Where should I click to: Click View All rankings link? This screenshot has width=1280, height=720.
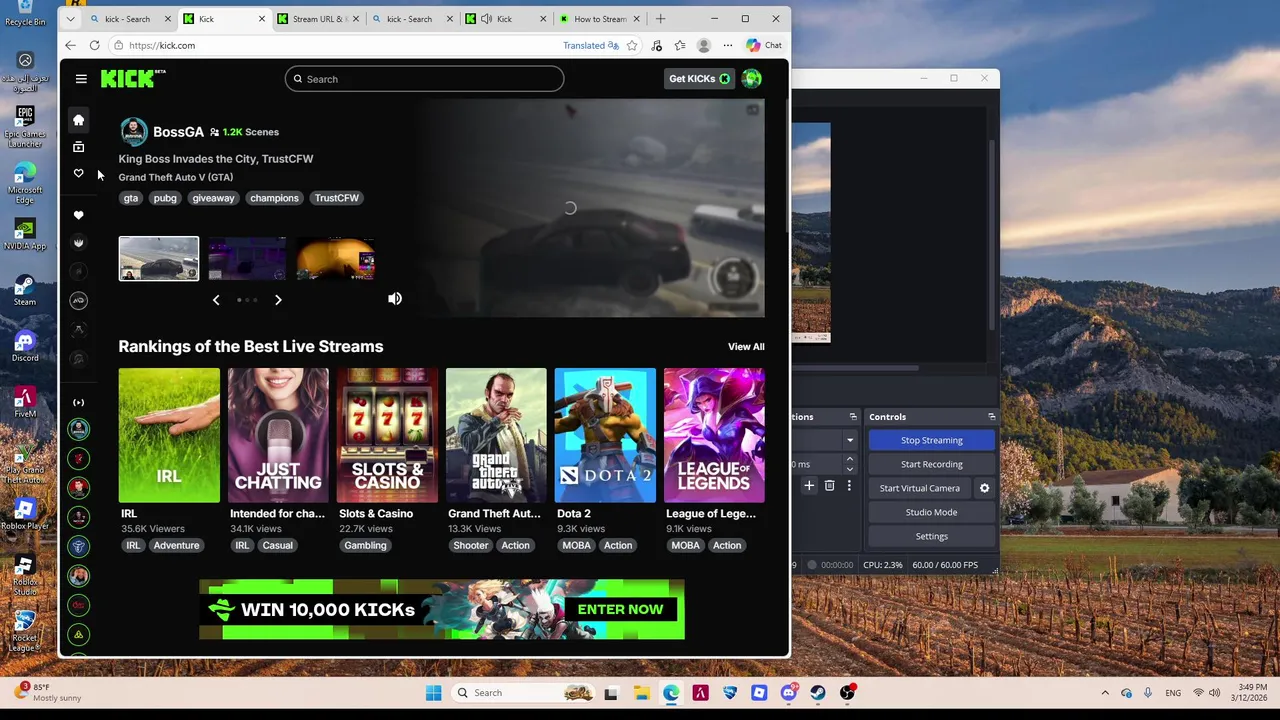coord(746,347)
